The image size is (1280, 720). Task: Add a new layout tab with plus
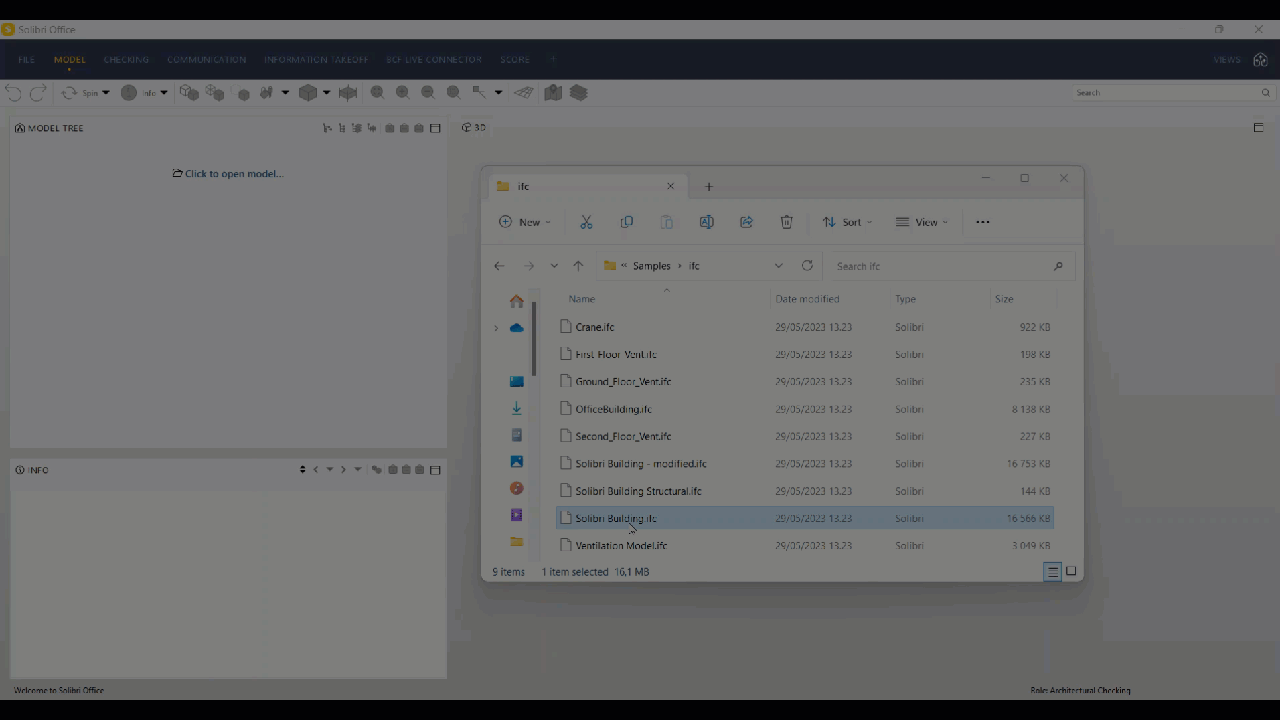click(552, 60)
